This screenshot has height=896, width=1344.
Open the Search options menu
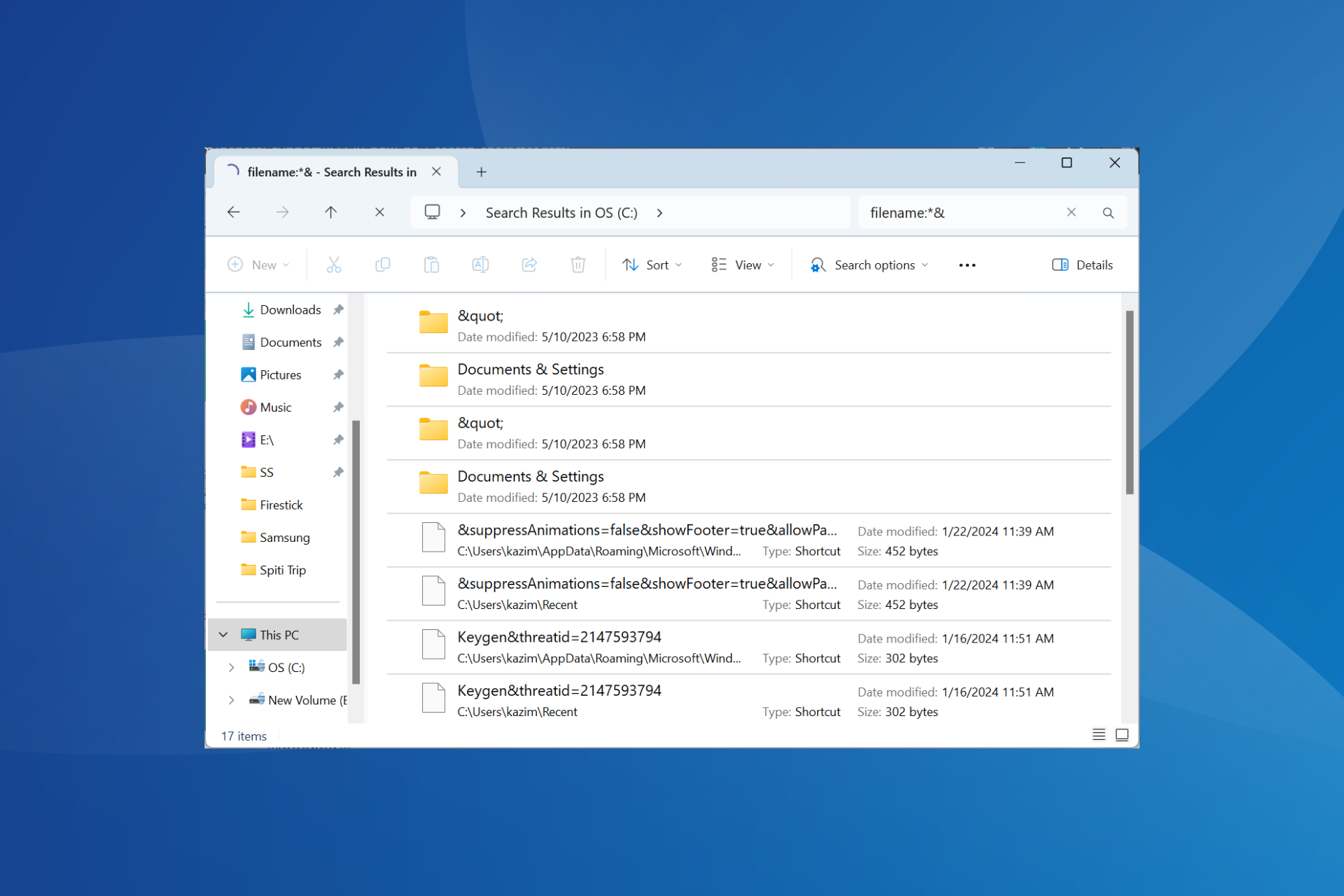tap(869, 265)
